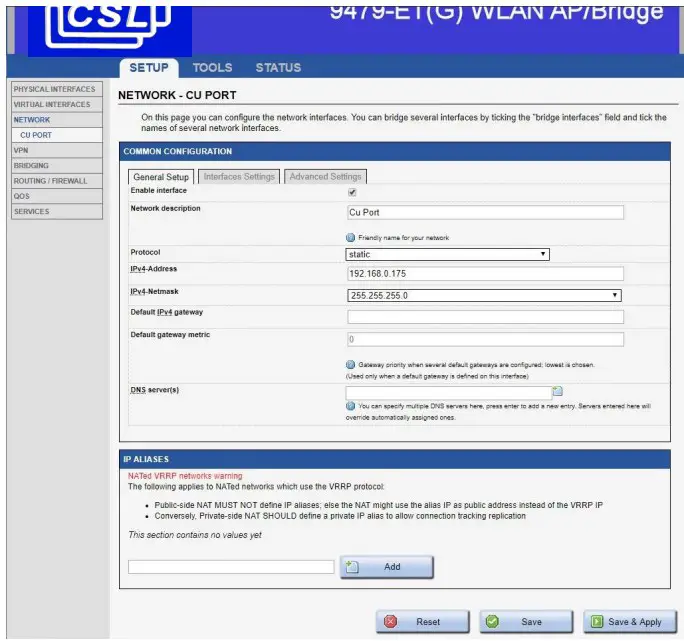684x641 pixels.
Task: Open the General Setup tab
Action: [161, 177]
